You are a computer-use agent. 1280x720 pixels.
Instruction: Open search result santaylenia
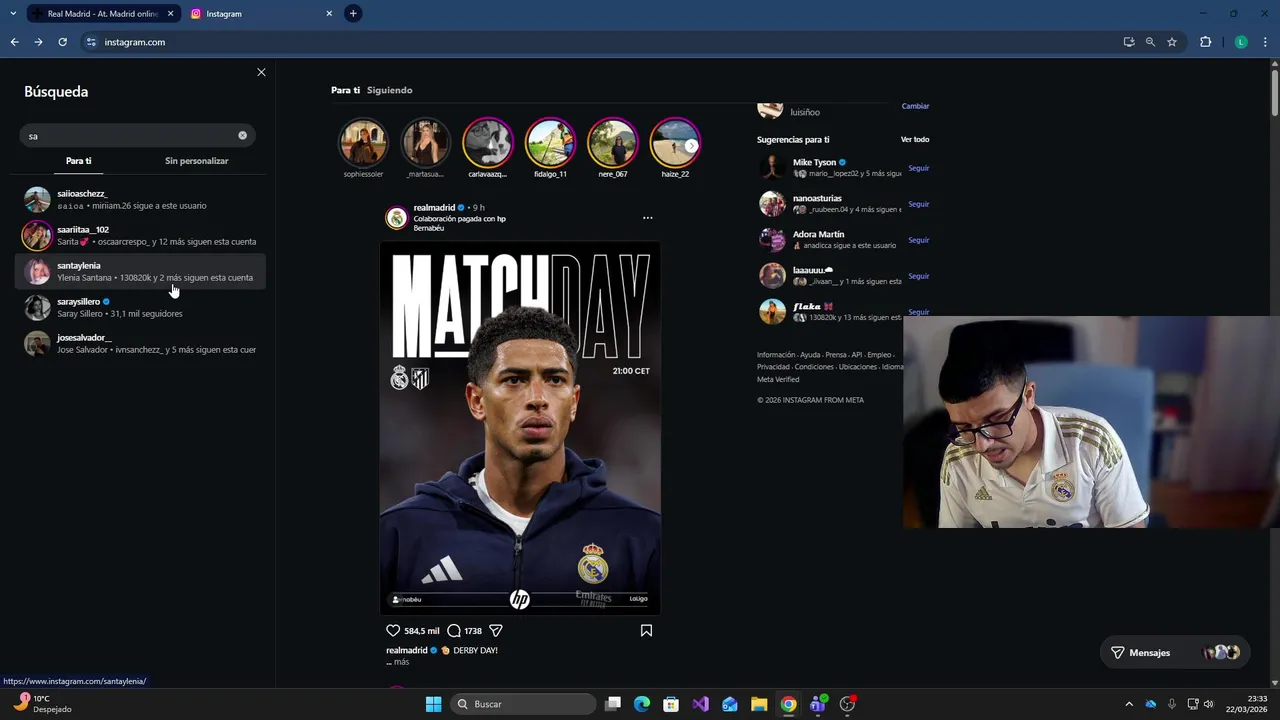141,271
